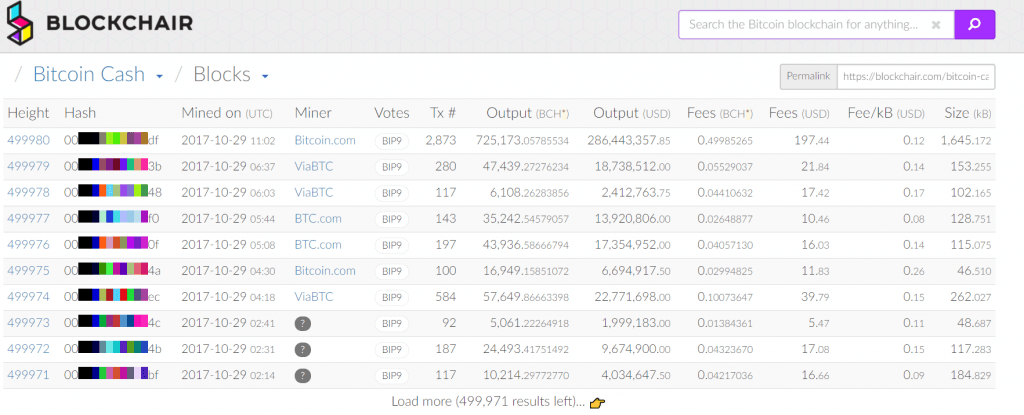Open the Bitcoin Cash dropdown arrow
This screenshot has width=1024, height=415.
(159, 76)
